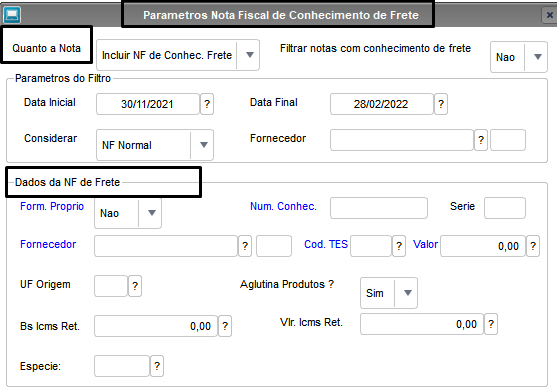Click freight Fornecedor name input field
The image size is (557, 392).
coord(166,246)
